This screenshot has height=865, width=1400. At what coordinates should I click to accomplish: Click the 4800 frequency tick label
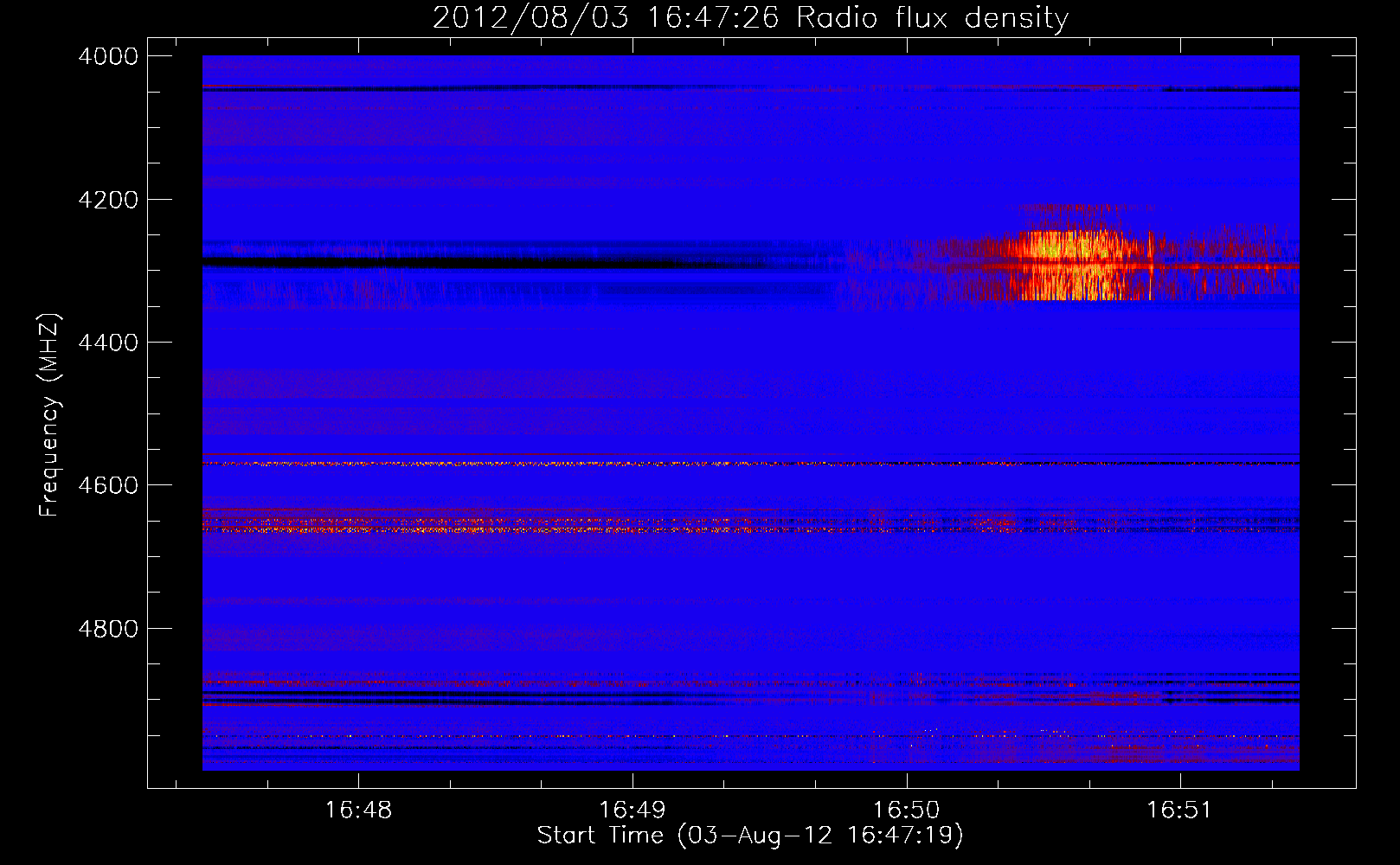click(x=108, y=629)
